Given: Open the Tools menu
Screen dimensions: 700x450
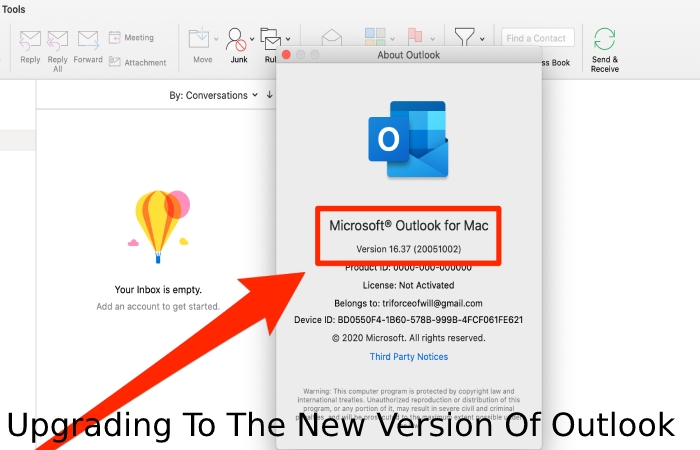Looking at the screenshot, I should tap(13, 9).
